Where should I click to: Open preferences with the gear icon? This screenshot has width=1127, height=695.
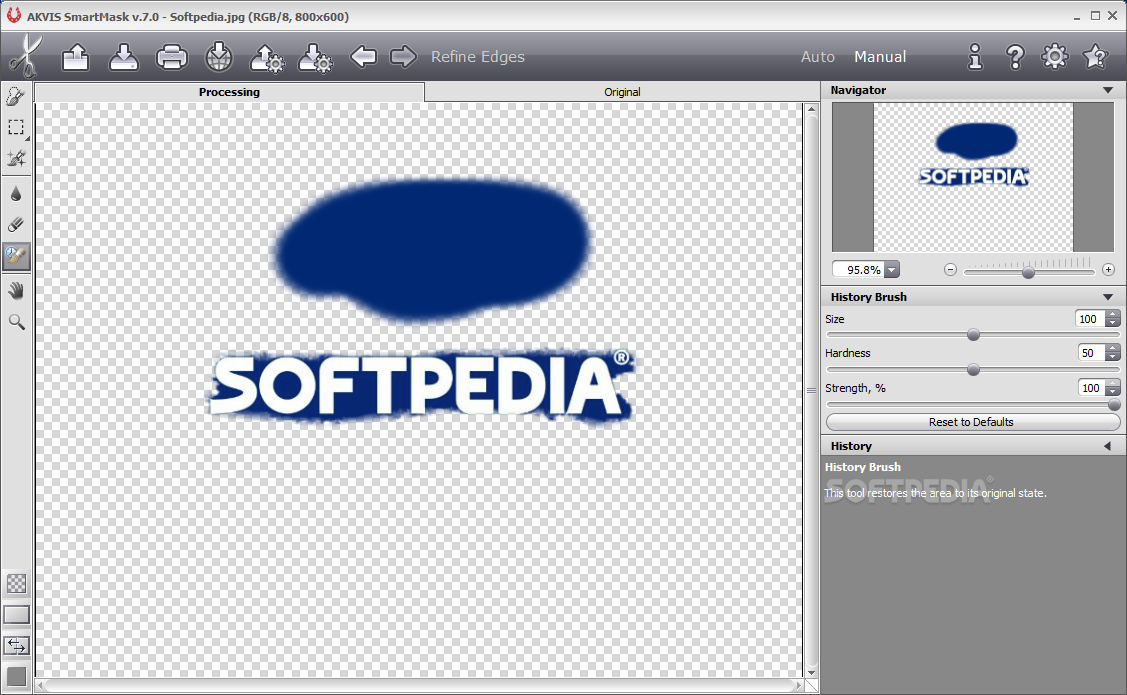[x=1054, y=56]
